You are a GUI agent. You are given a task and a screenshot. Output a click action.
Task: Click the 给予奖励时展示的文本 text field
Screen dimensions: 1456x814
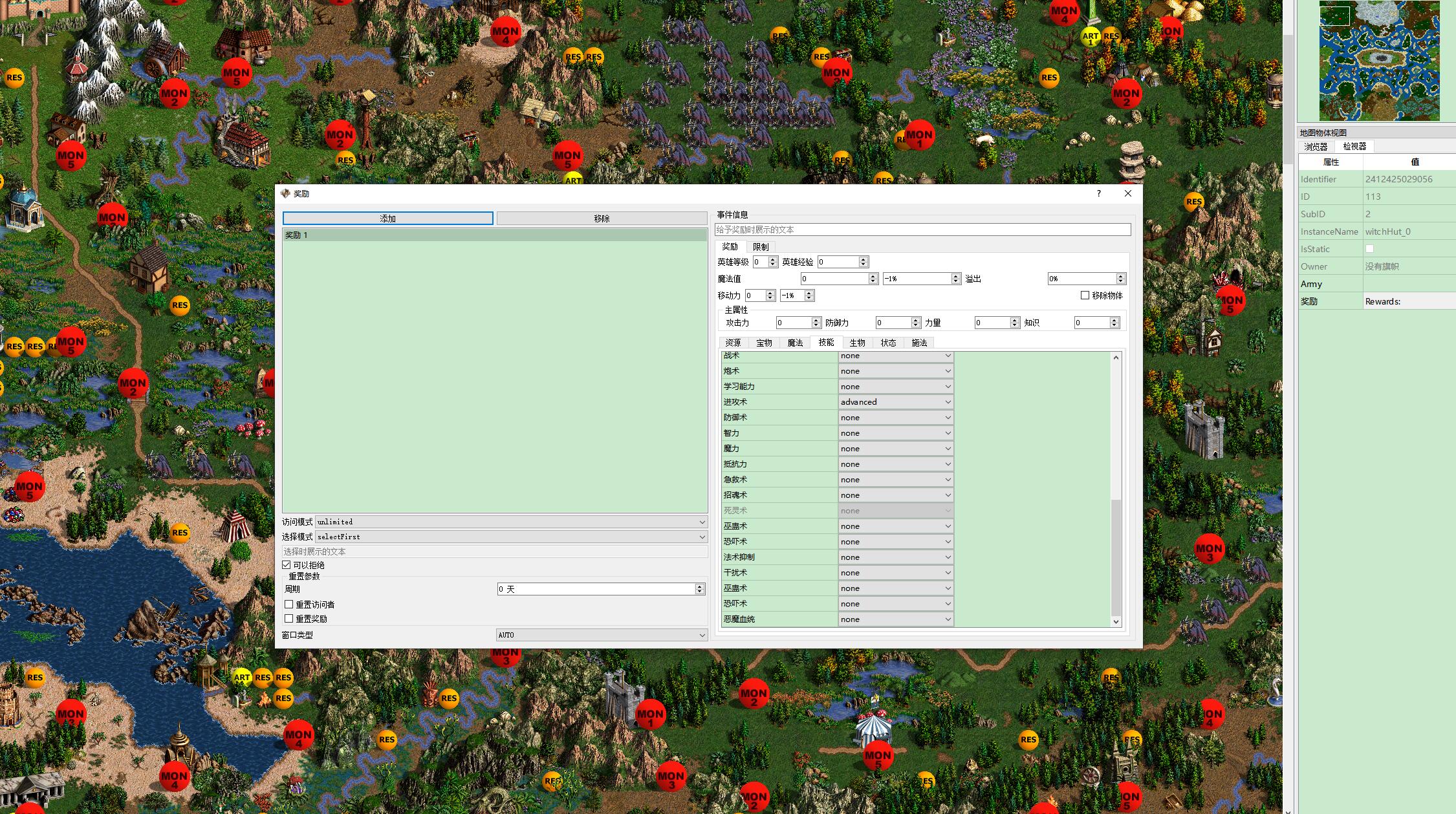(923, 230)
